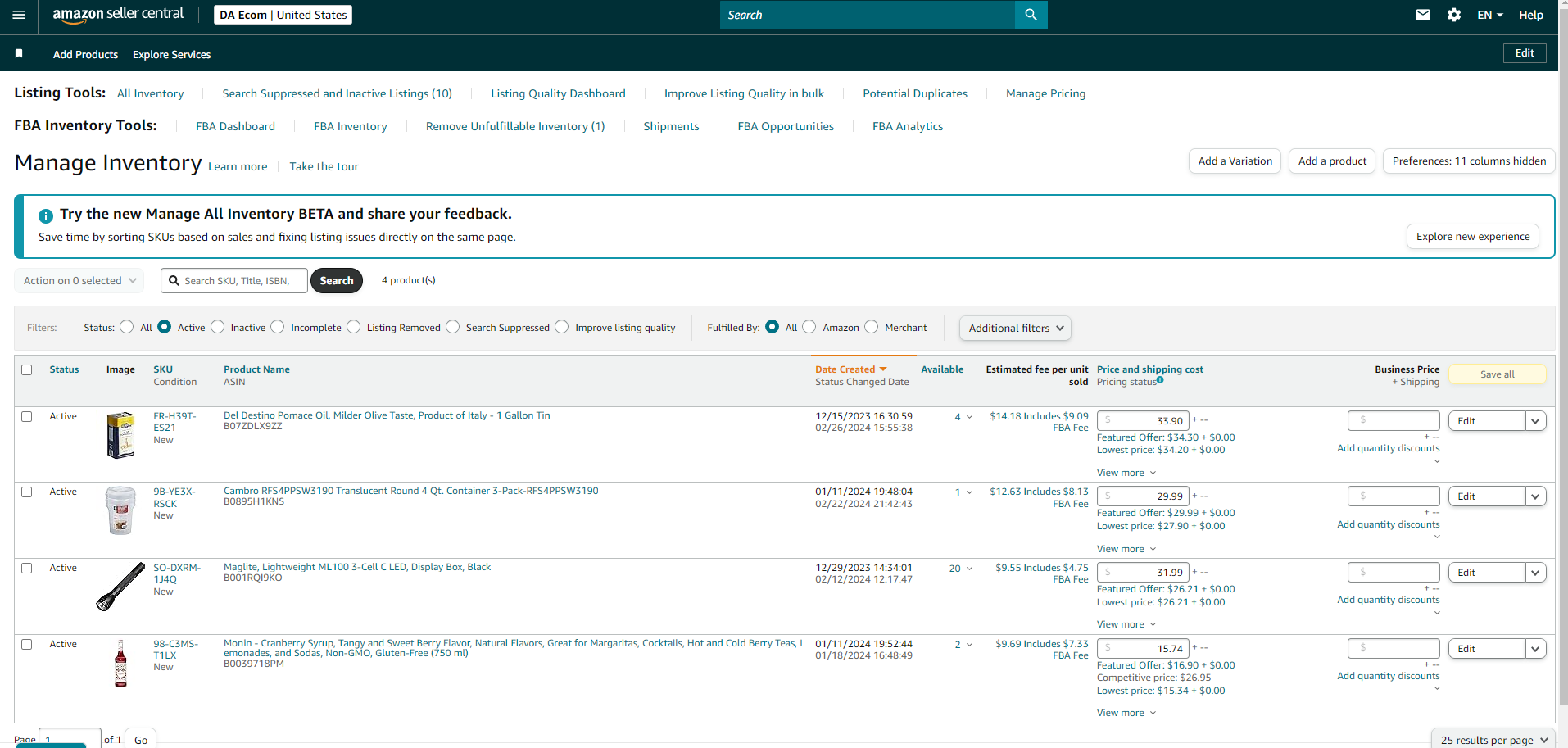Open Cambro container product image
1568x748 pixels.
(x=120, y=510)
